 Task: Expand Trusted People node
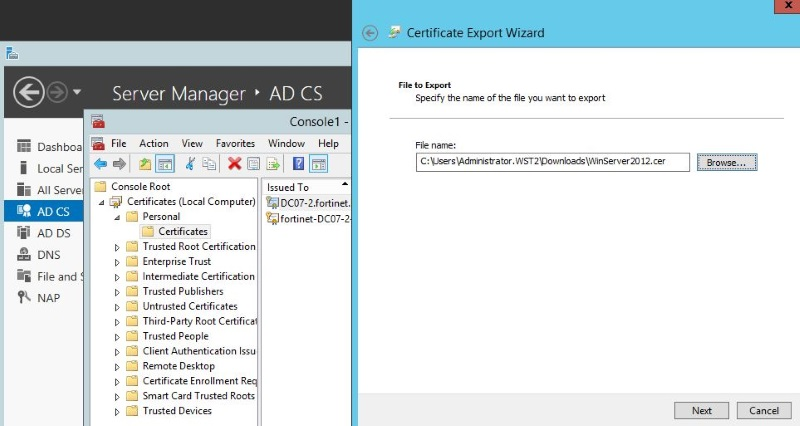click(117, 337)
